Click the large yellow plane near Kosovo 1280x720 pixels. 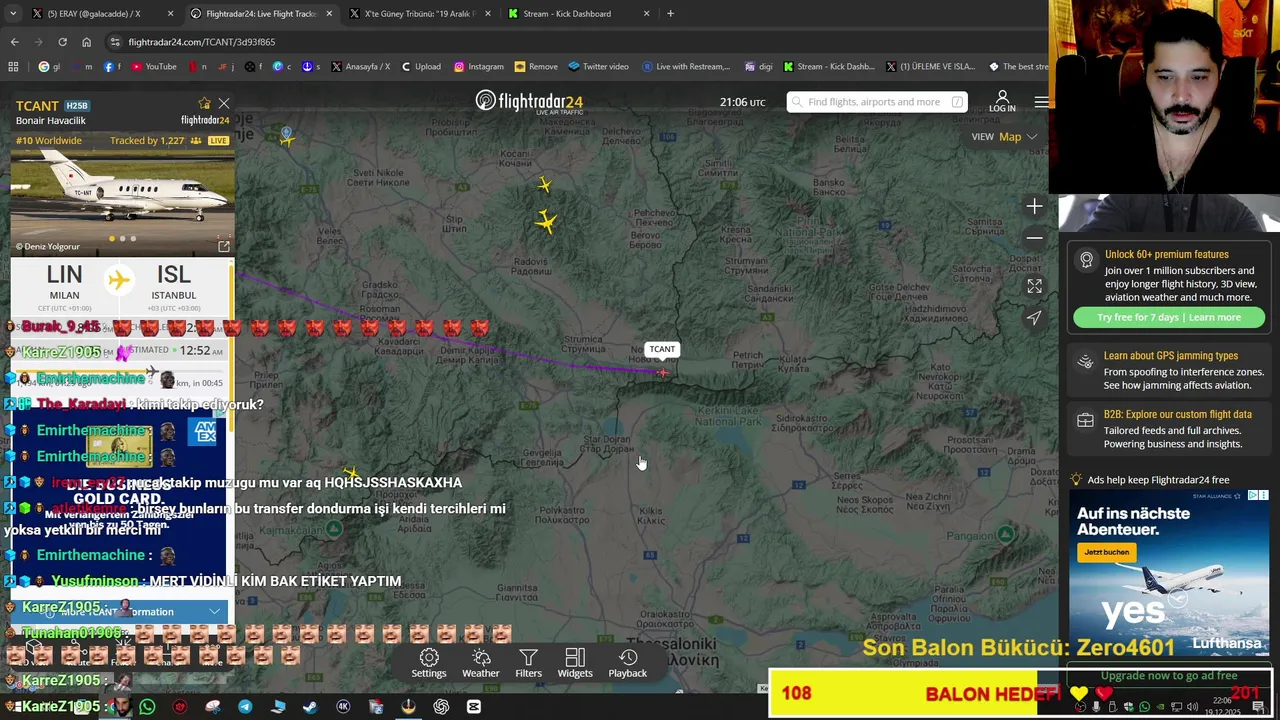546,221
